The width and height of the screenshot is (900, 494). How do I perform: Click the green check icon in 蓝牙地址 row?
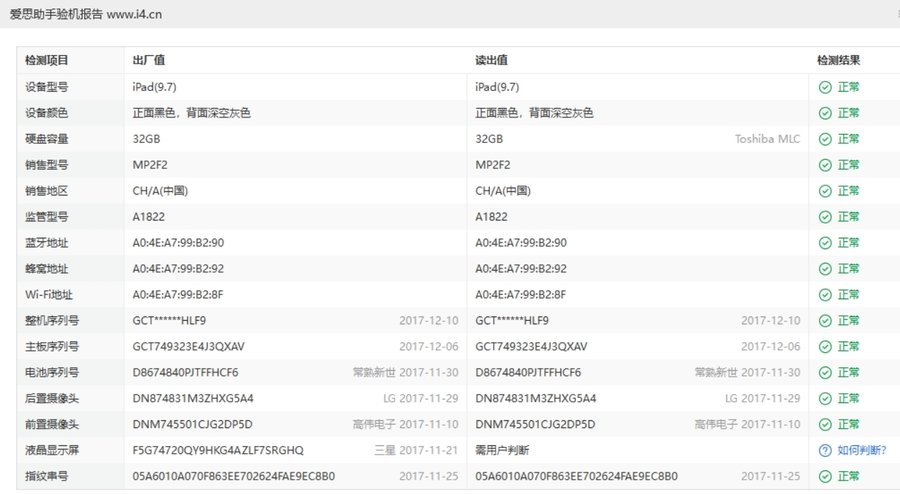pyautogui.click(x=825, y=243)
